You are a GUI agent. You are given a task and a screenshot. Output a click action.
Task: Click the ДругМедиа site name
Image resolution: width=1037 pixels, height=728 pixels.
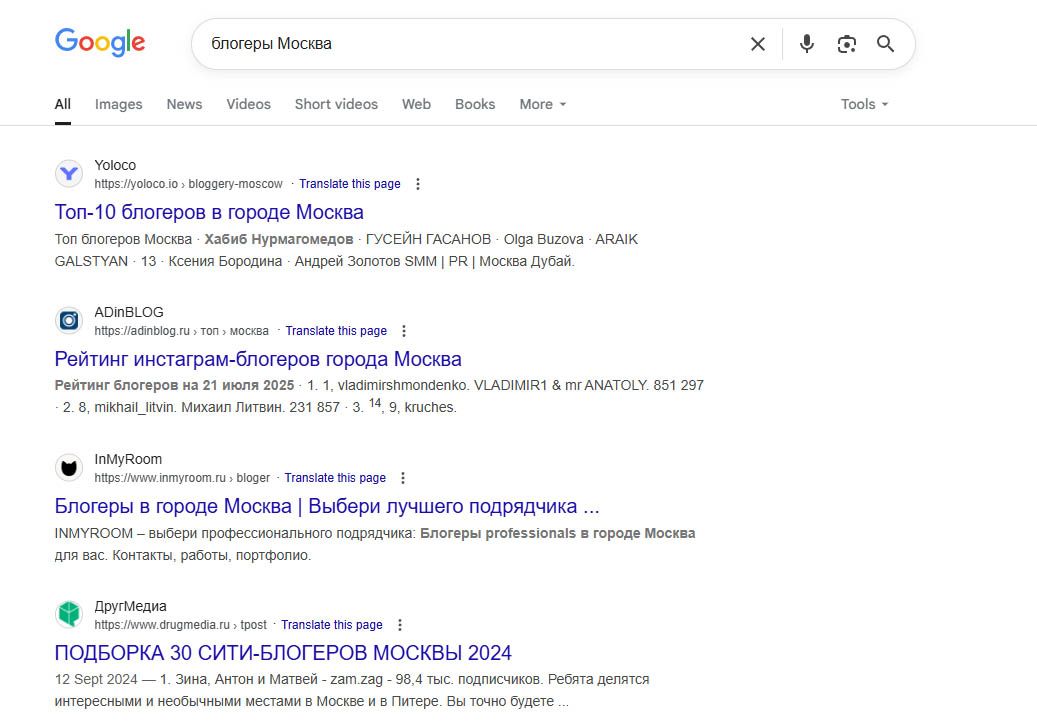(x=130, y=606)
